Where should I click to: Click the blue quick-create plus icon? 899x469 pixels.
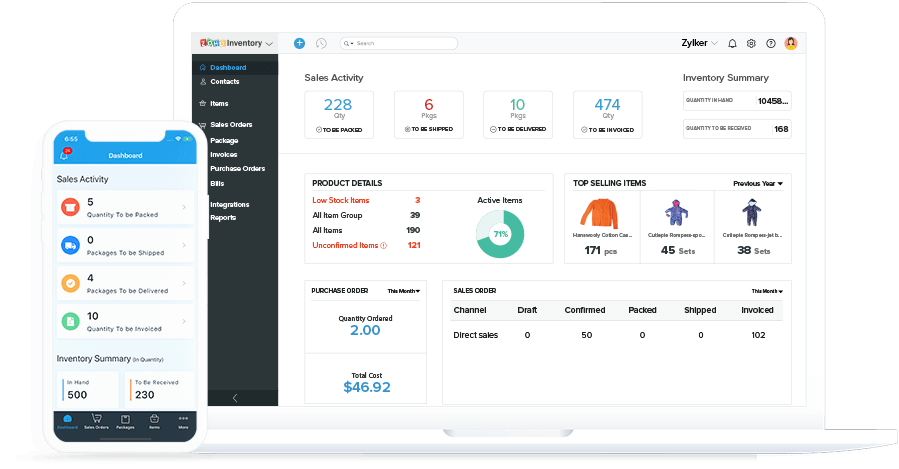[x=299, y=43]
